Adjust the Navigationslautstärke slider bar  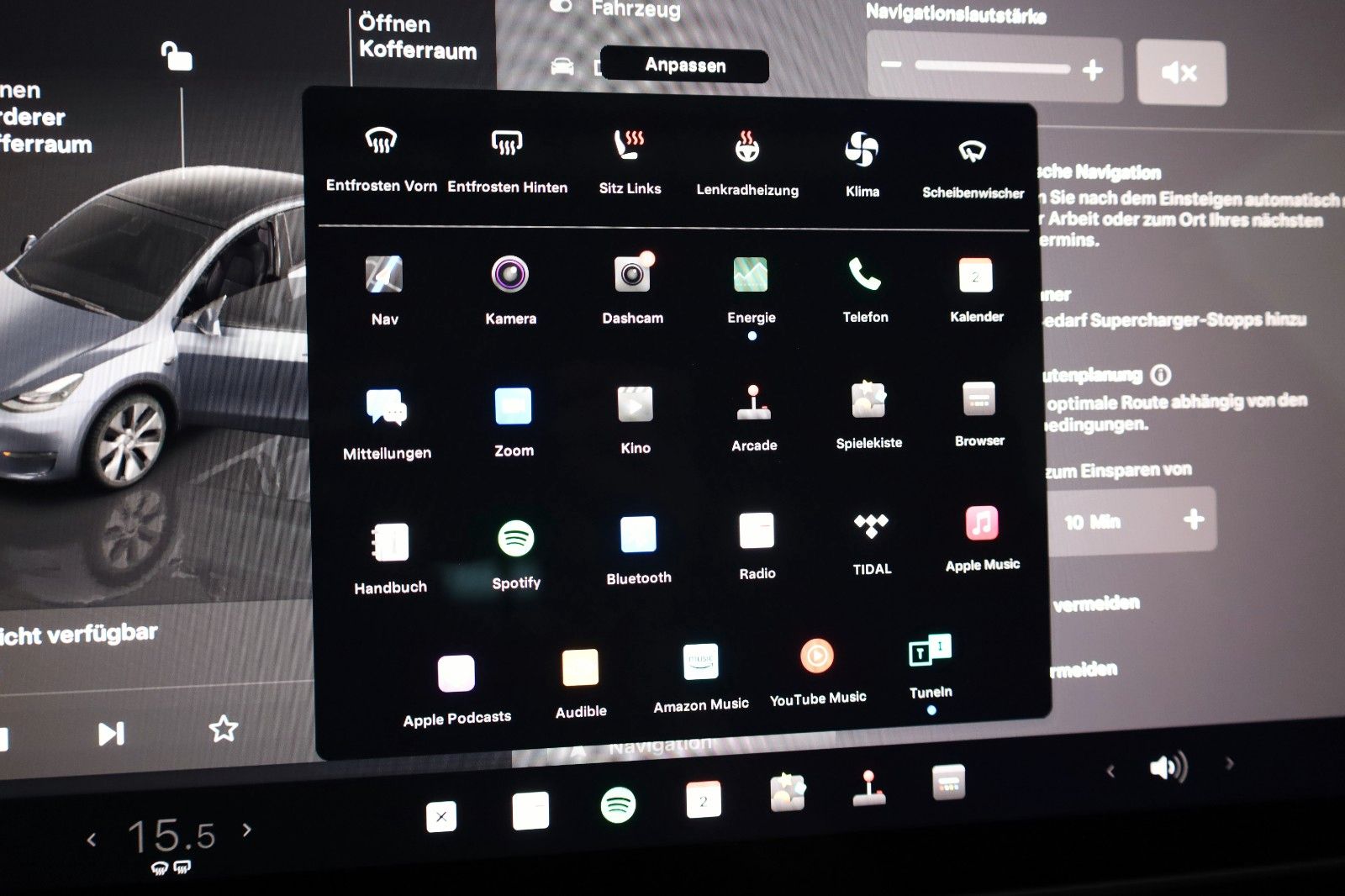click(x=992, y=66)
